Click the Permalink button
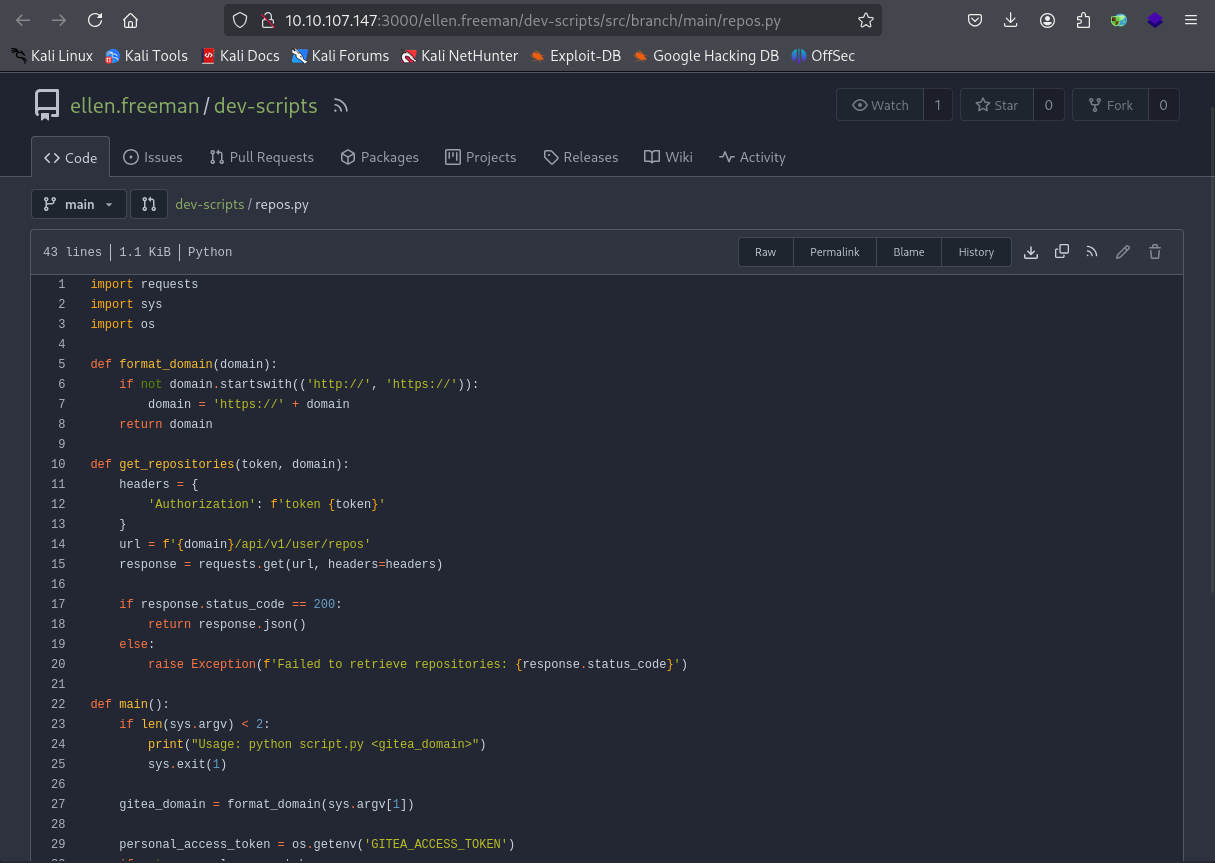This screenshot has height=863, width=1215. [x=834, y=252]
